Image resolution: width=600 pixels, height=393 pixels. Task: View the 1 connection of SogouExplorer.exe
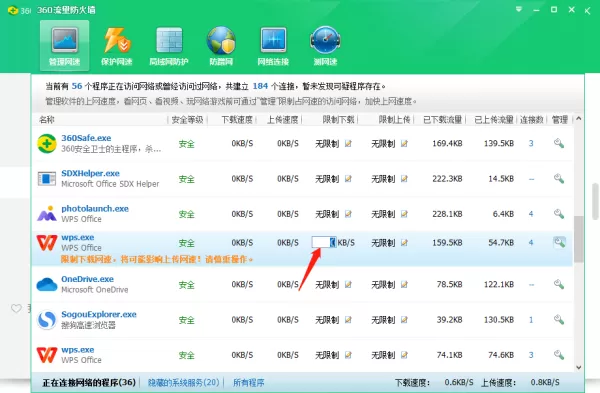point(531,320)
